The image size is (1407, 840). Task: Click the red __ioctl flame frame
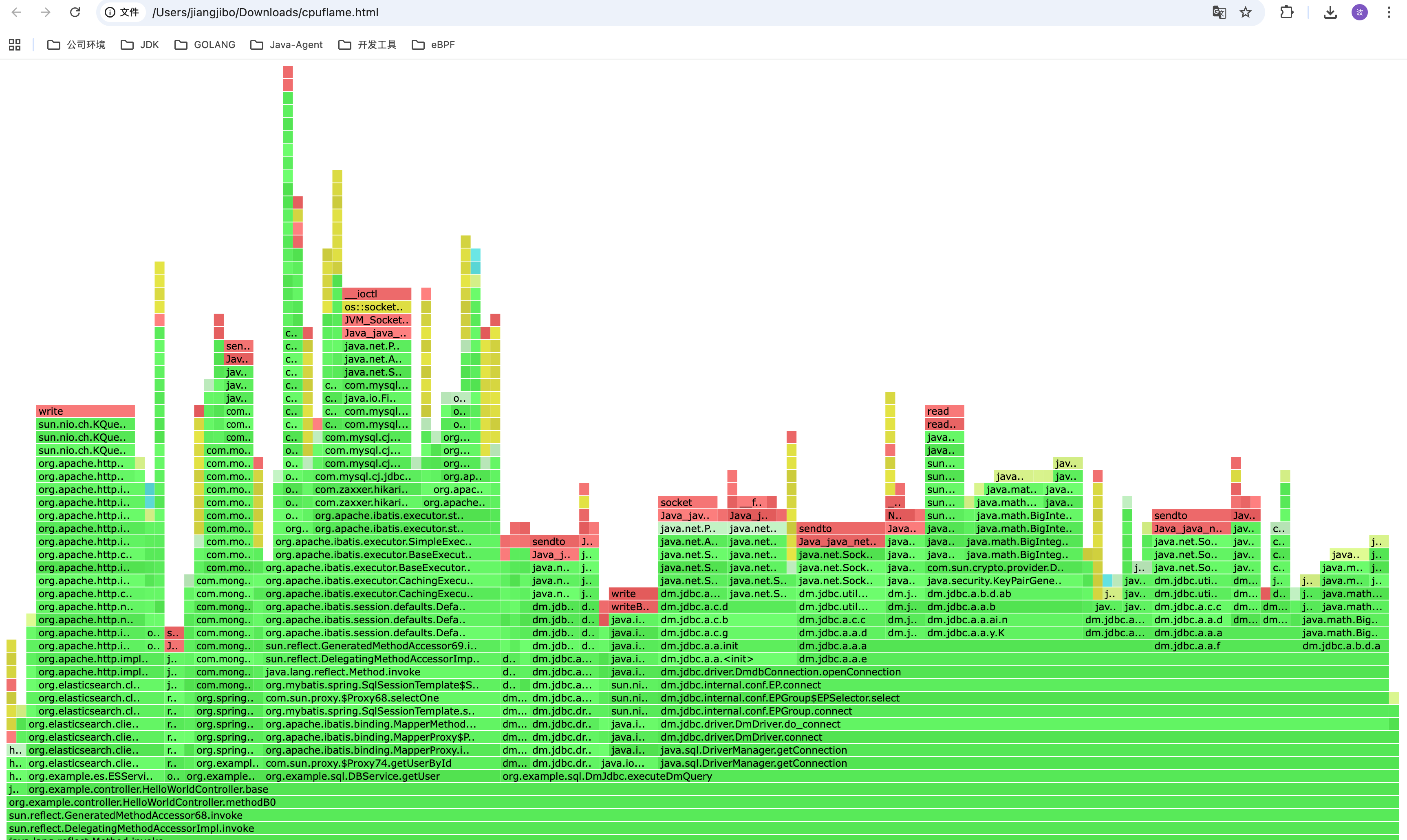pos(377,294)
